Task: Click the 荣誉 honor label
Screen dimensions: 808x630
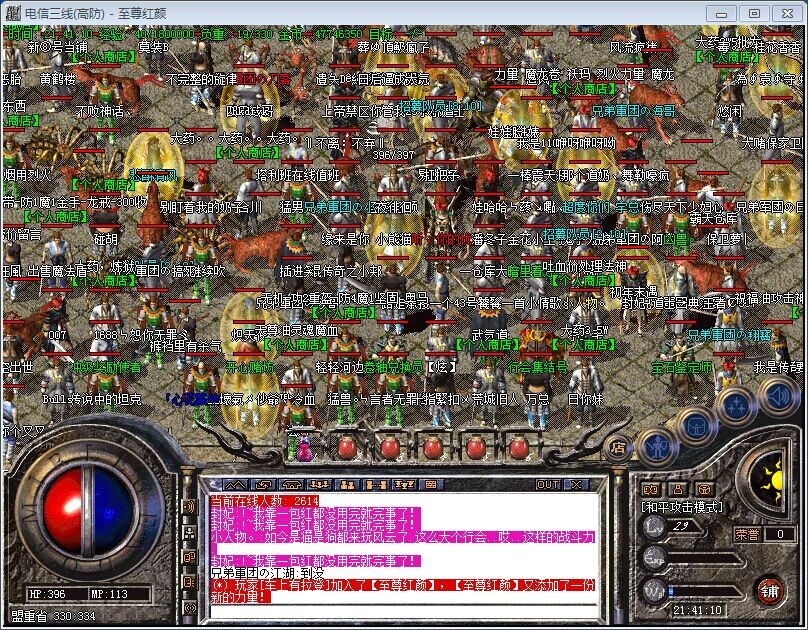Action: point(747,534)
